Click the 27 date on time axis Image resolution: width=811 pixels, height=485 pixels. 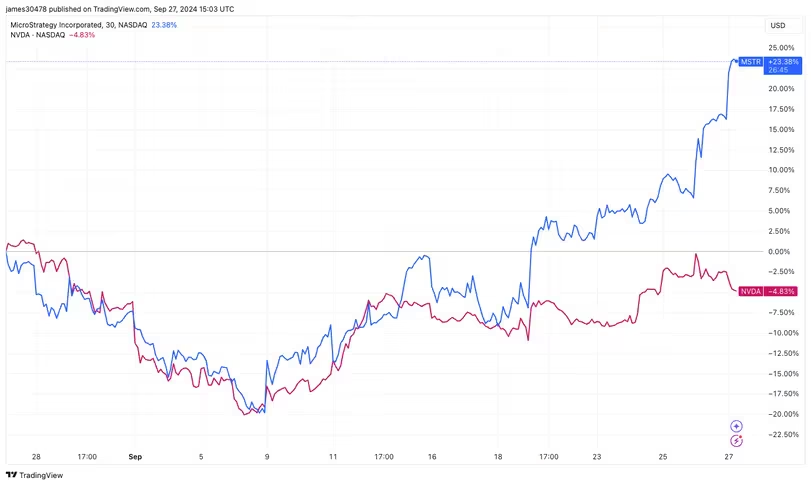(729, 457)
